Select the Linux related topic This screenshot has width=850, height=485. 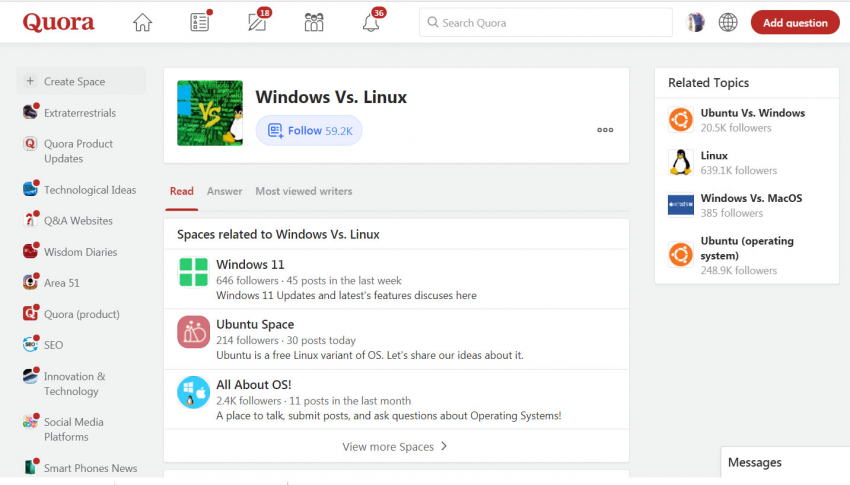coord(714,156)
